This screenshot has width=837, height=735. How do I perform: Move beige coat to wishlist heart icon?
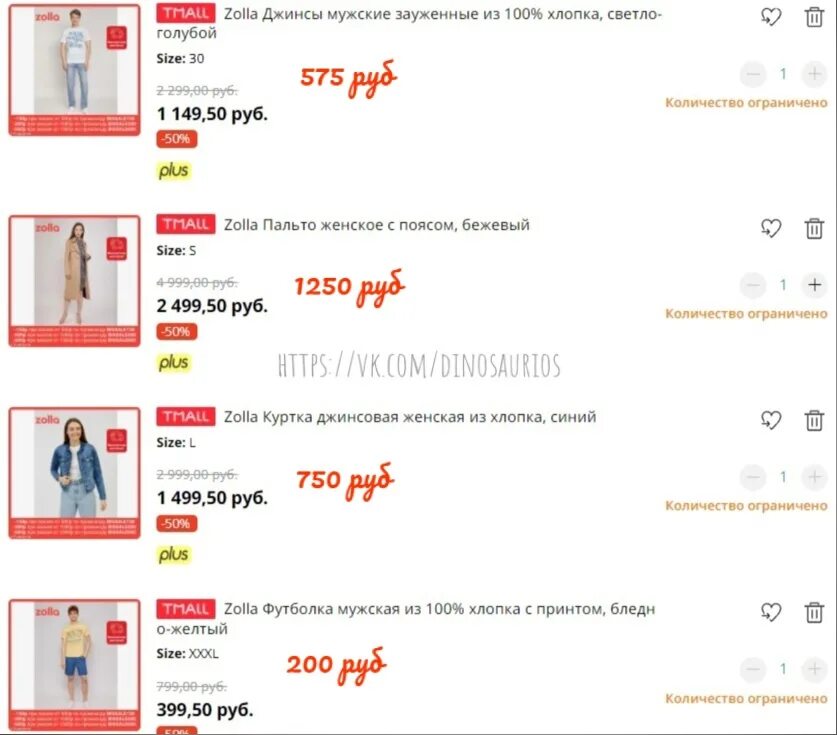pos(771,228)
